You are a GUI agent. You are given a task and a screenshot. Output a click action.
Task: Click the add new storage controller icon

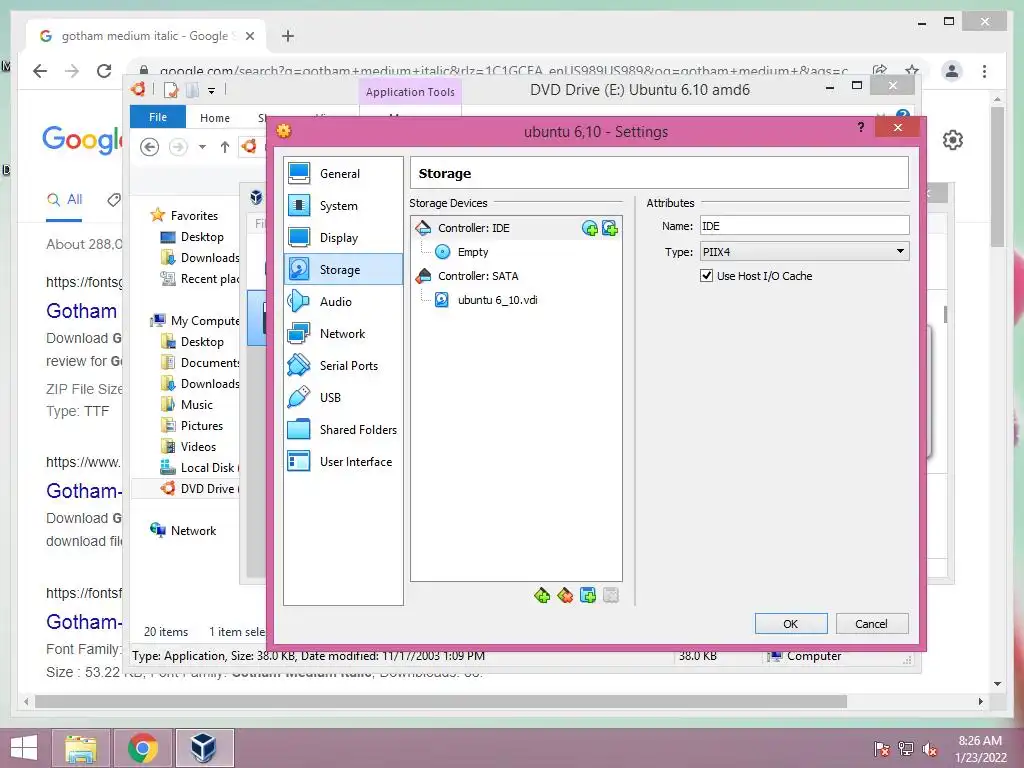[541, 596]
